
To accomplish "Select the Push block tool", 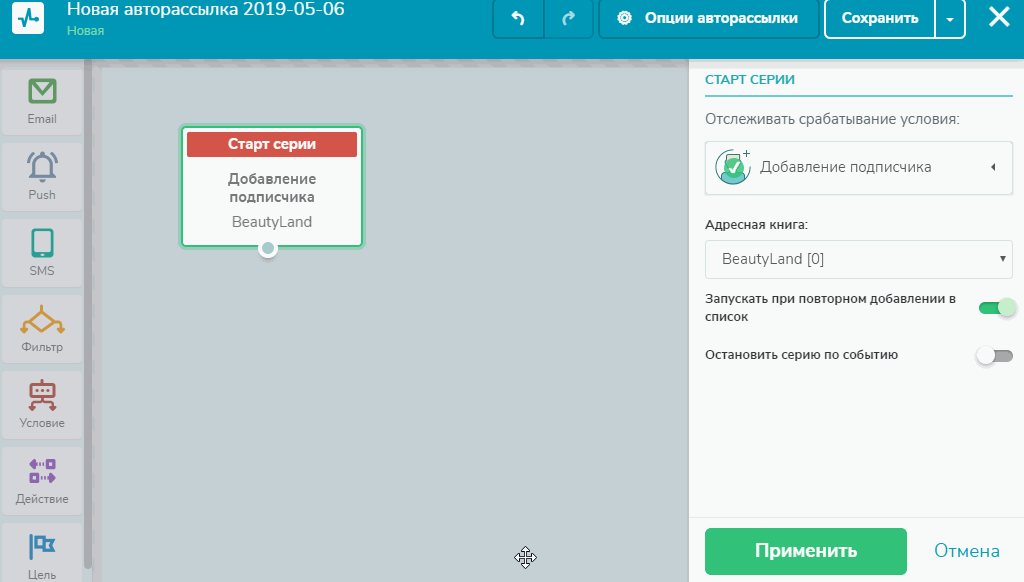I will click(42, 176).
